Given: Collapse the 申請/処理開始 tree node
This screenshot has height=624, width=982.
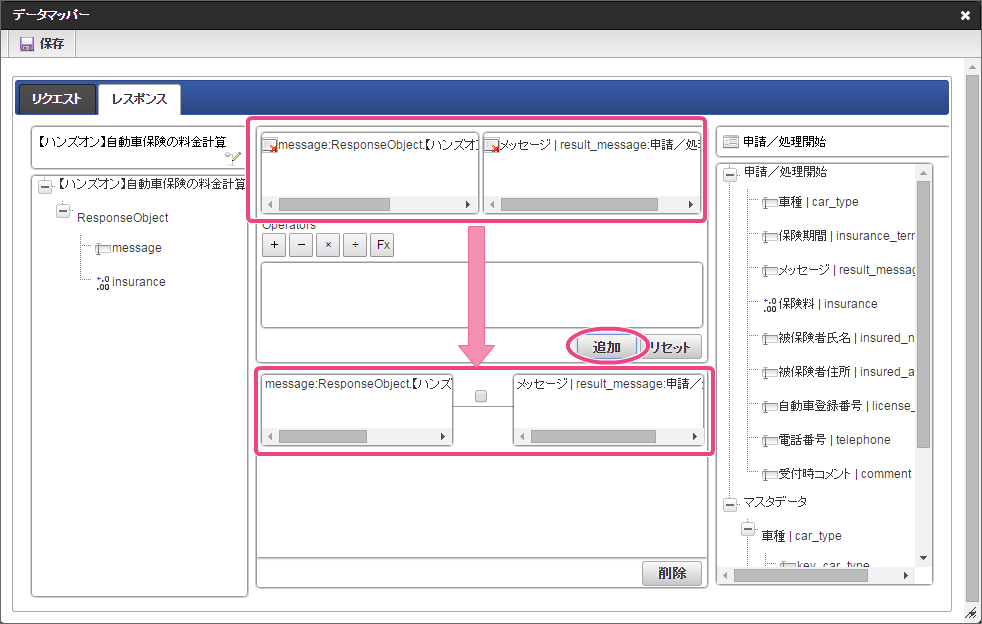Looking at the screenshot, I should pos(730,174).
